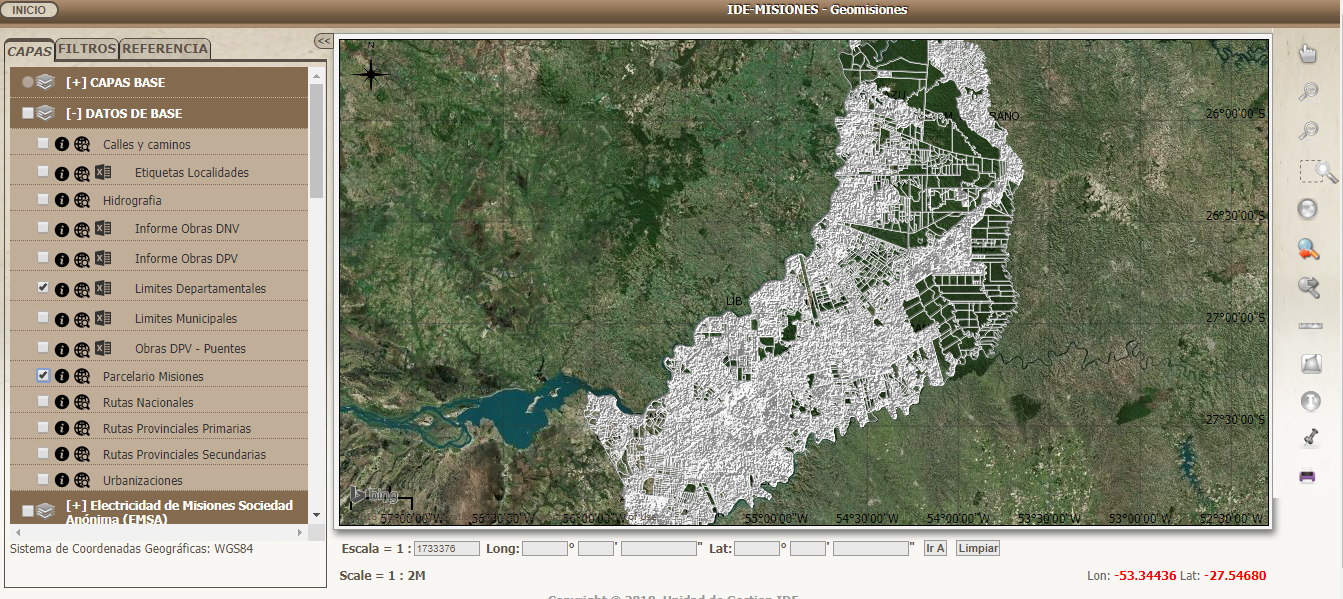Screen dimensions: 1343x599
Task: Click the Ir A button
Action: coord(935,549)
